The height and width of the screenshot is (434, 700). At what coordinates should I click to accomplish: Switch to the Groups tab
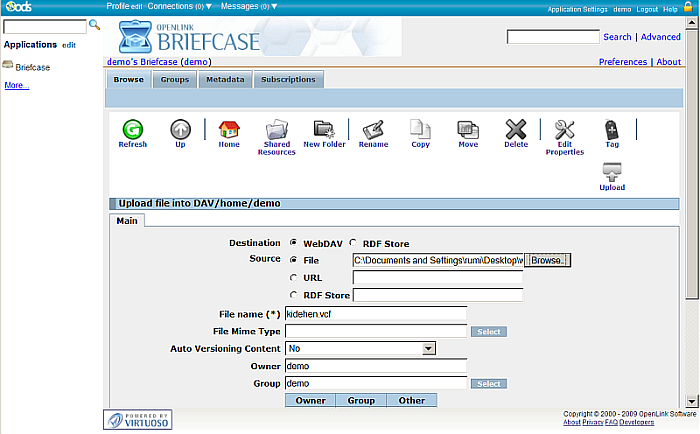pos(175,80)
